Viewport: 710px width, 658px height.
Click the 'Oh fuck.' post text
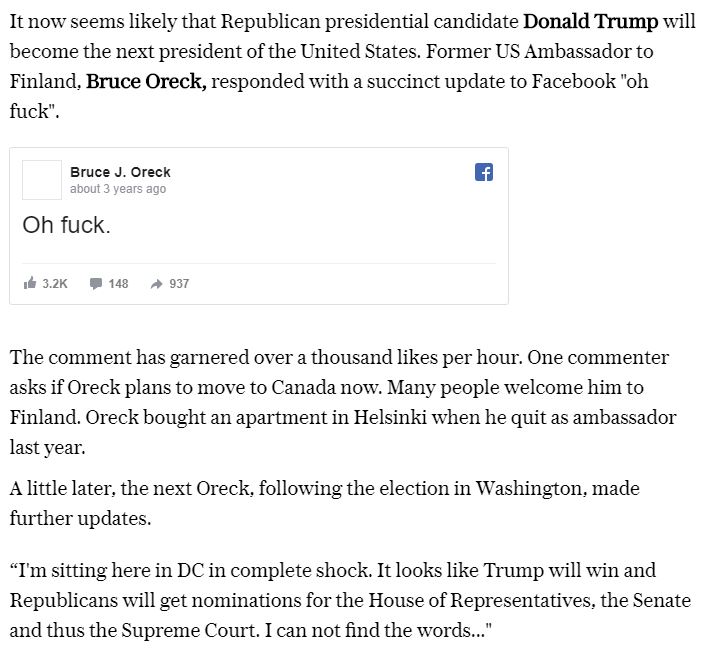pos(66,225)
